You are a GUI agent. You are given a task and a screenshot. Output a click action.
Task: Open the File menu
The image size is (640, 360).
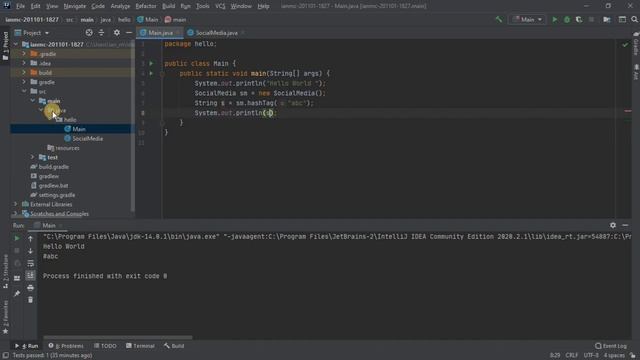point(20,6)
